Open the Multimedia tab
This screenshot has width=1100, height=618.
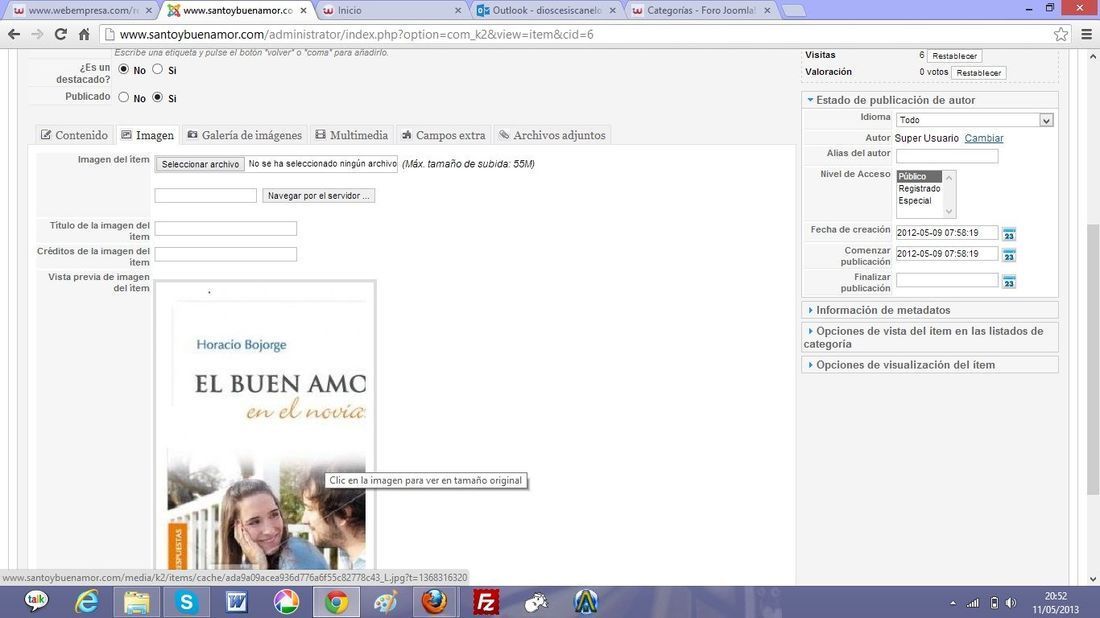[x=351, y=135]
